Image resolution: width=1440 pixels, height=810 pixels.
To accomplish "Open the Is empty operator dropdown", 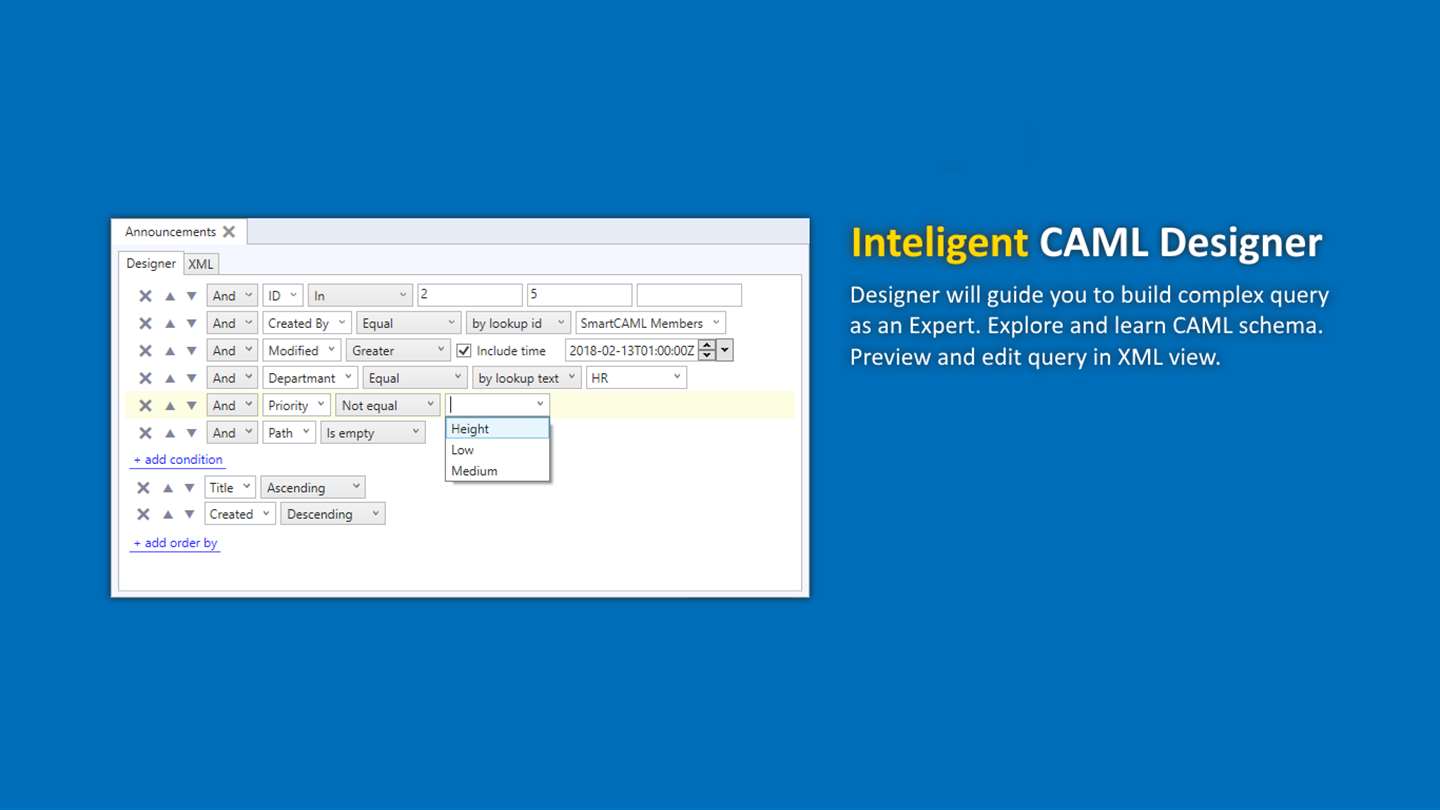I will click(373, 433).
